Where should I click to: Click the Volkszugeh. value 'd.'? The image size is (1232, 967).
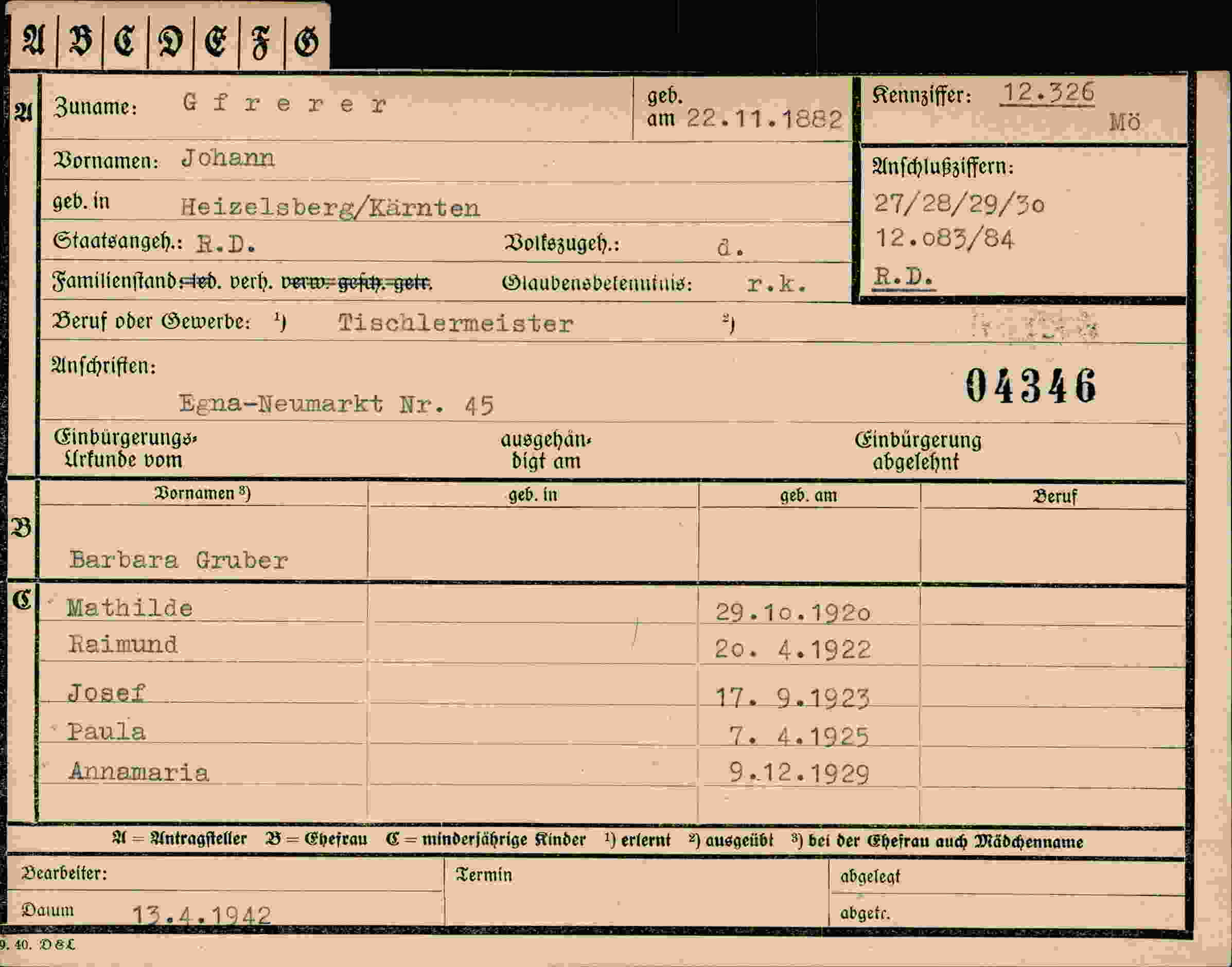pos(730,247)
